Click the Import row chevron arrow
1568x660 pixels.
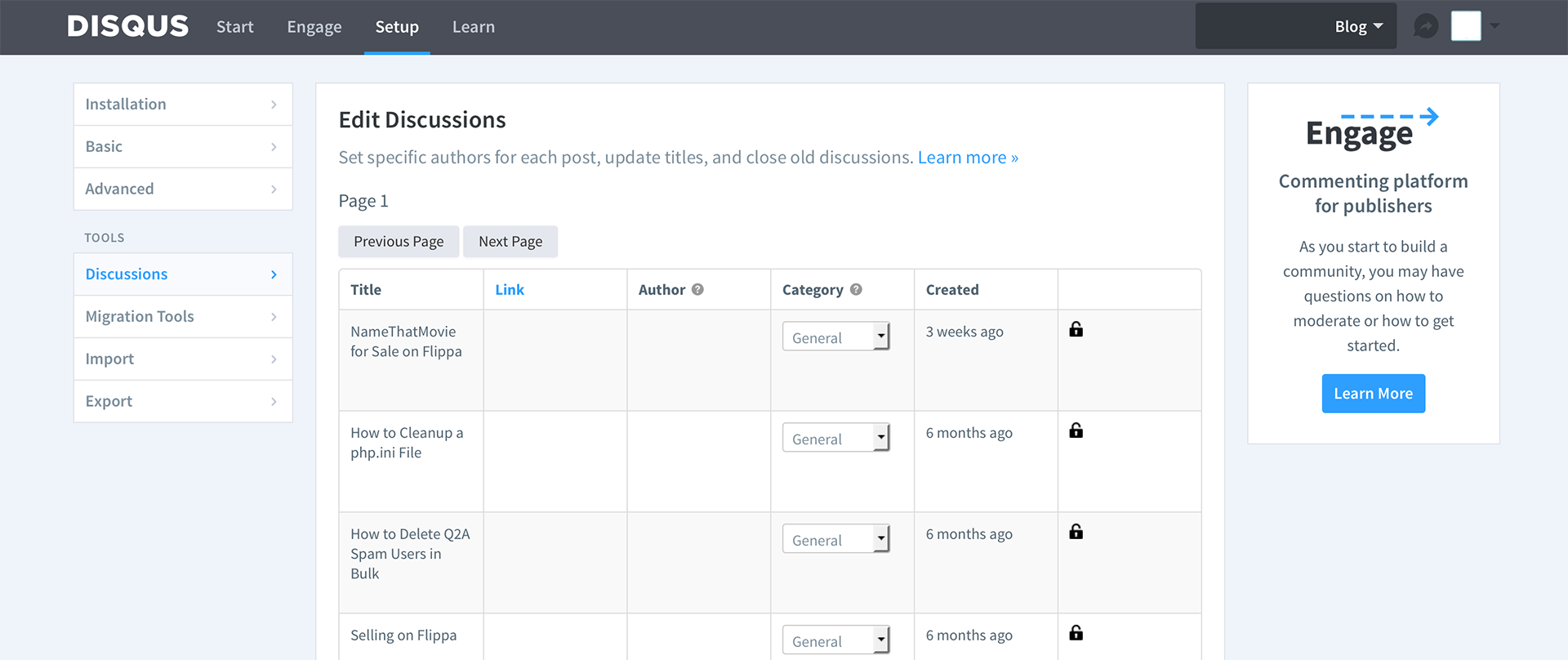(274, 359)
